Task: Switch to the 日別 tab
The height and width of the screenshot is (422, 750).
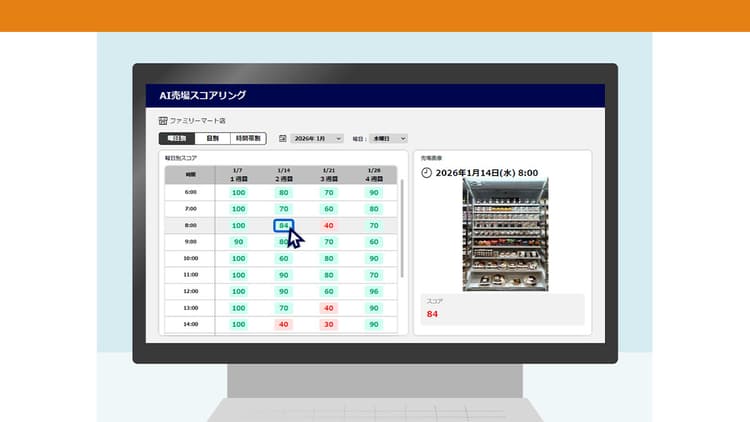Action: 212,138
